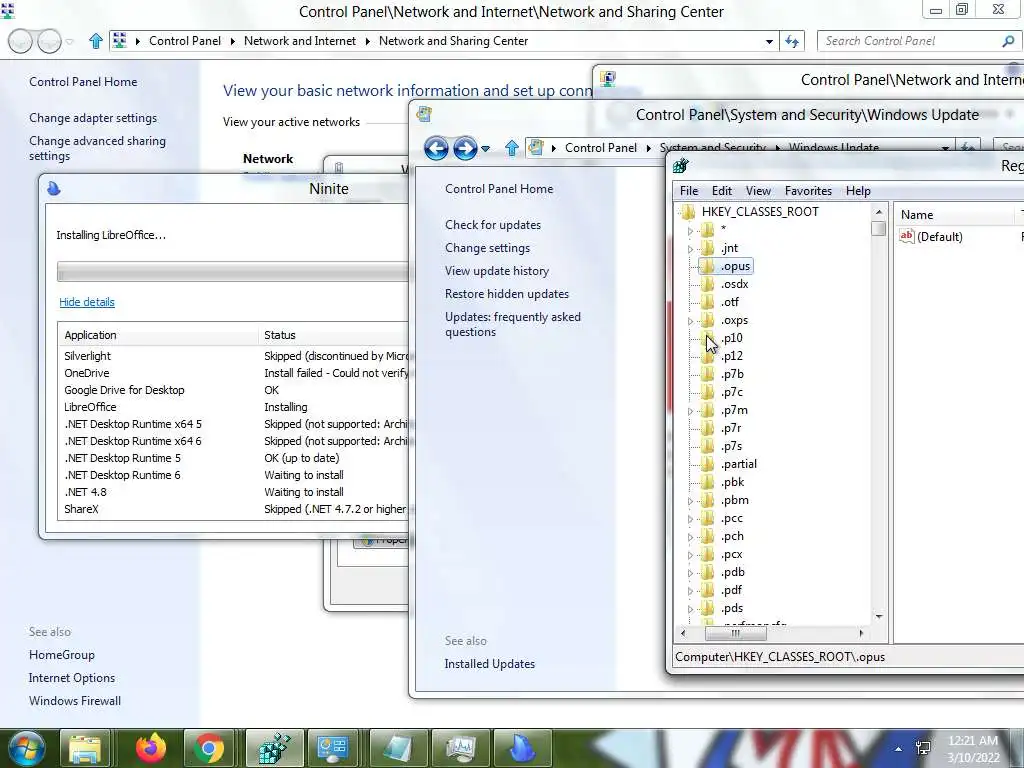The image size is (1024, 768).
Task: Open the Registry Editor Edit menu
Action: pos(722,191)
